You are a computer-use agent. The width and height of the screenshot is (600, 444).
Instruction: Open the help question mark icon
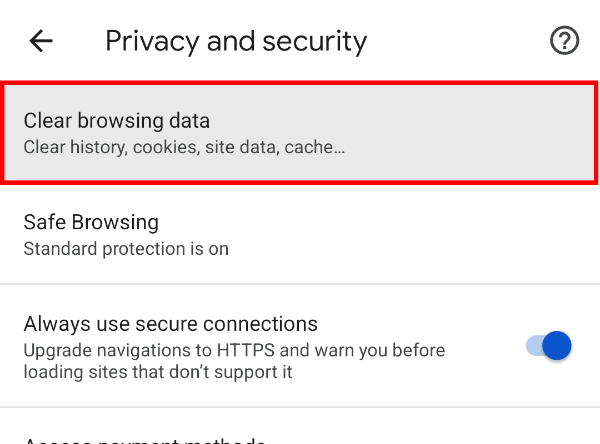pos(564,41)
